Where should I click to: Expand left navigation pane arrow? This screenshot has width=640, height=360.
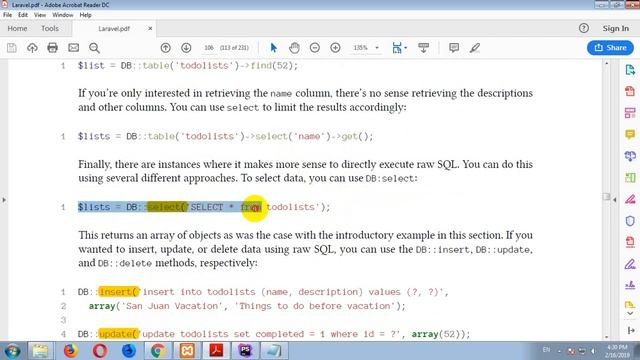(4, 200)
